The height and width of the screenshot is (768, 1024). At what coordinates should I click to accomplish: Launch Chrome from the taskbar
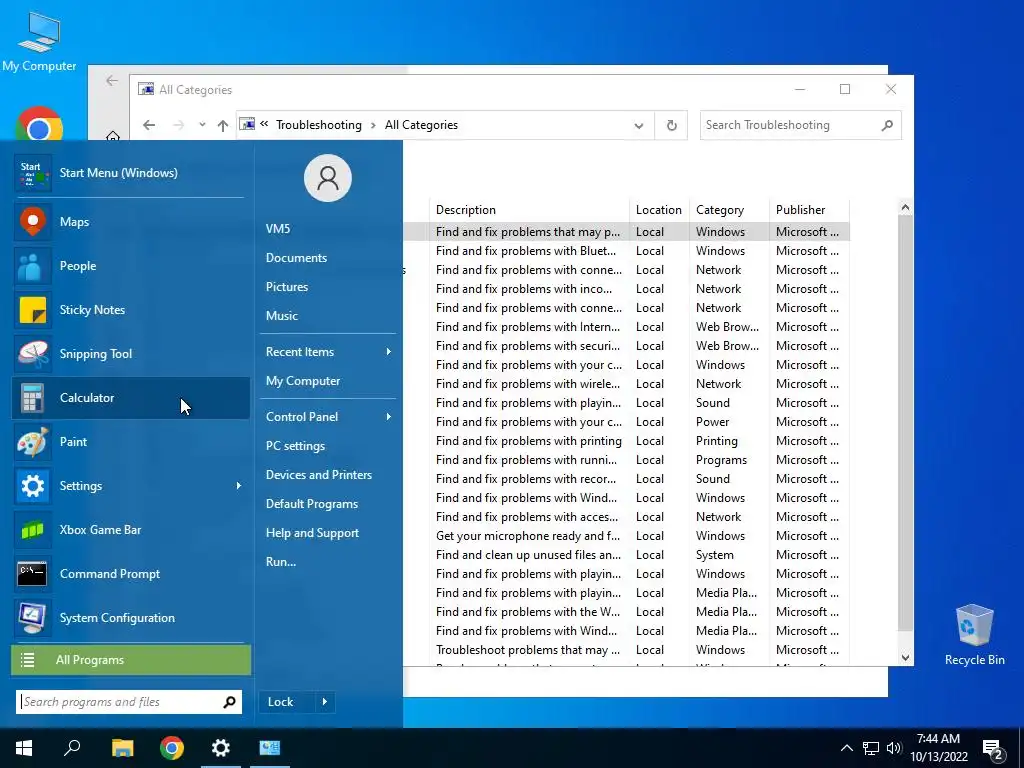click(x=172, y=748)
